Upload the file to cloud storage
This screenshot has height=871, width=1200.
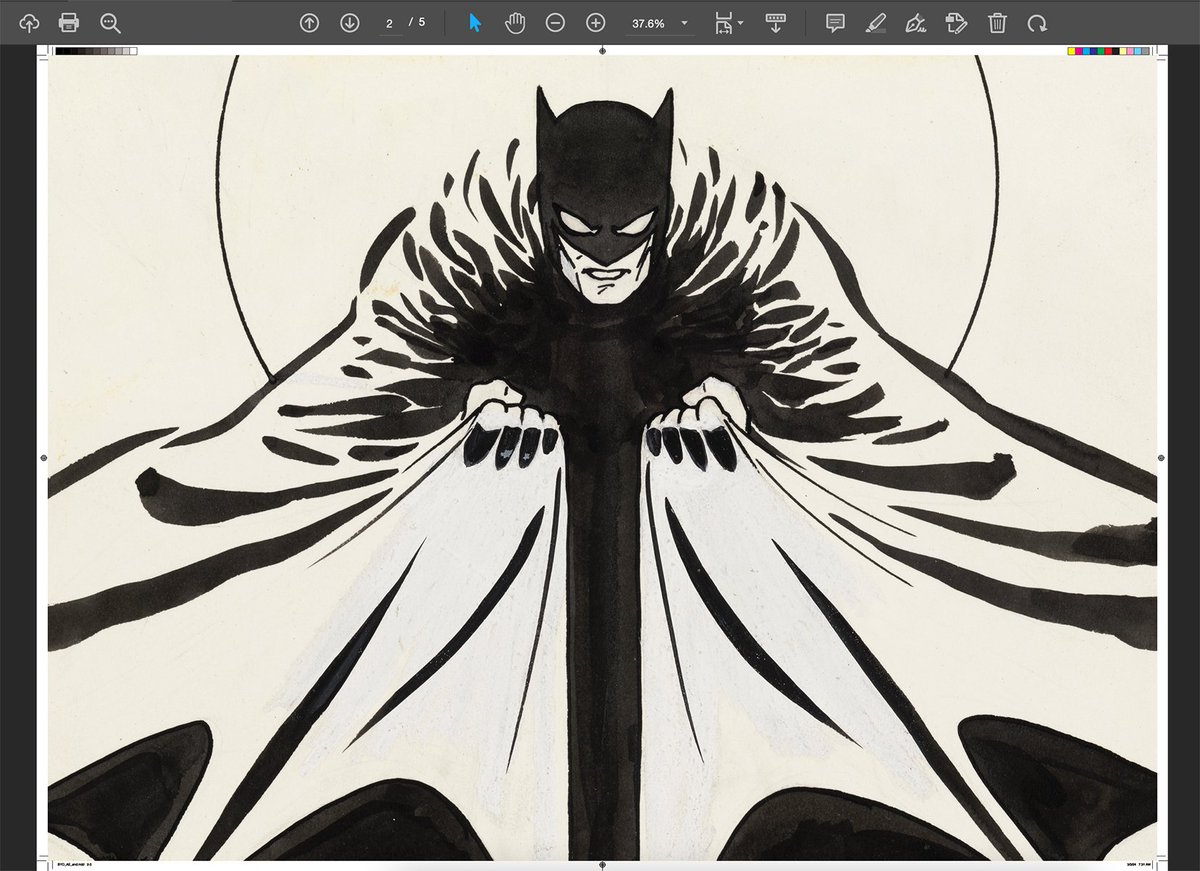coord(28,22)
